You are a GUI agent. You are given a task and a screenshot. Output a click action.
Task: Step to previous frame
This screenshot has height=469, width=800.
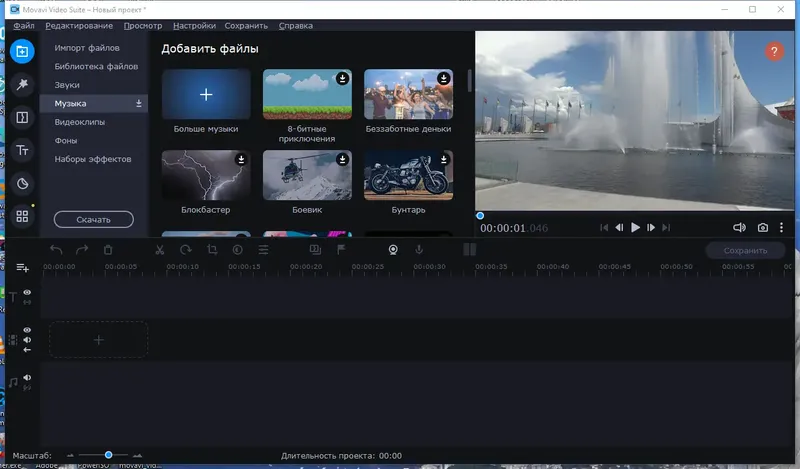[x=619, y=228]
